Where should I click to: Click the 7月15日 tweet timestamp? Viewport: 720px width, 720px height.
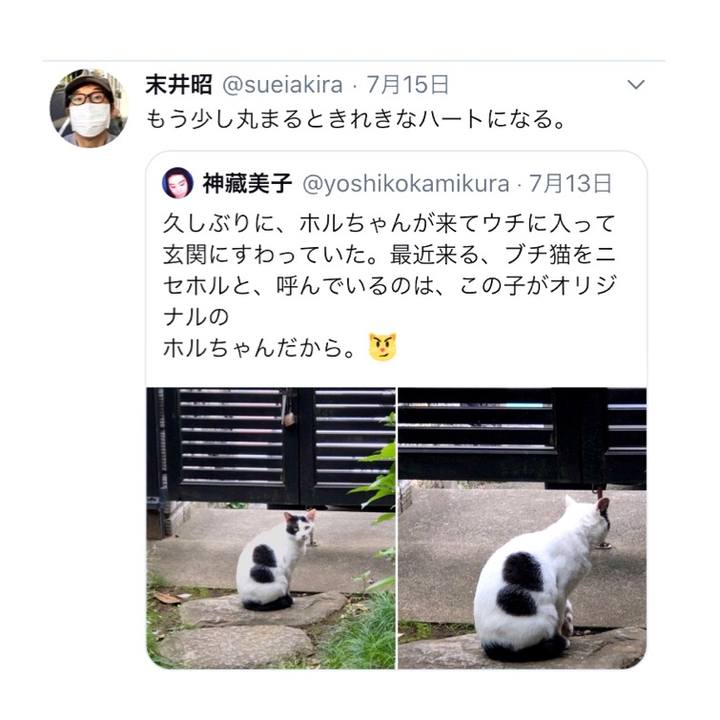click(x=407, y=85)
